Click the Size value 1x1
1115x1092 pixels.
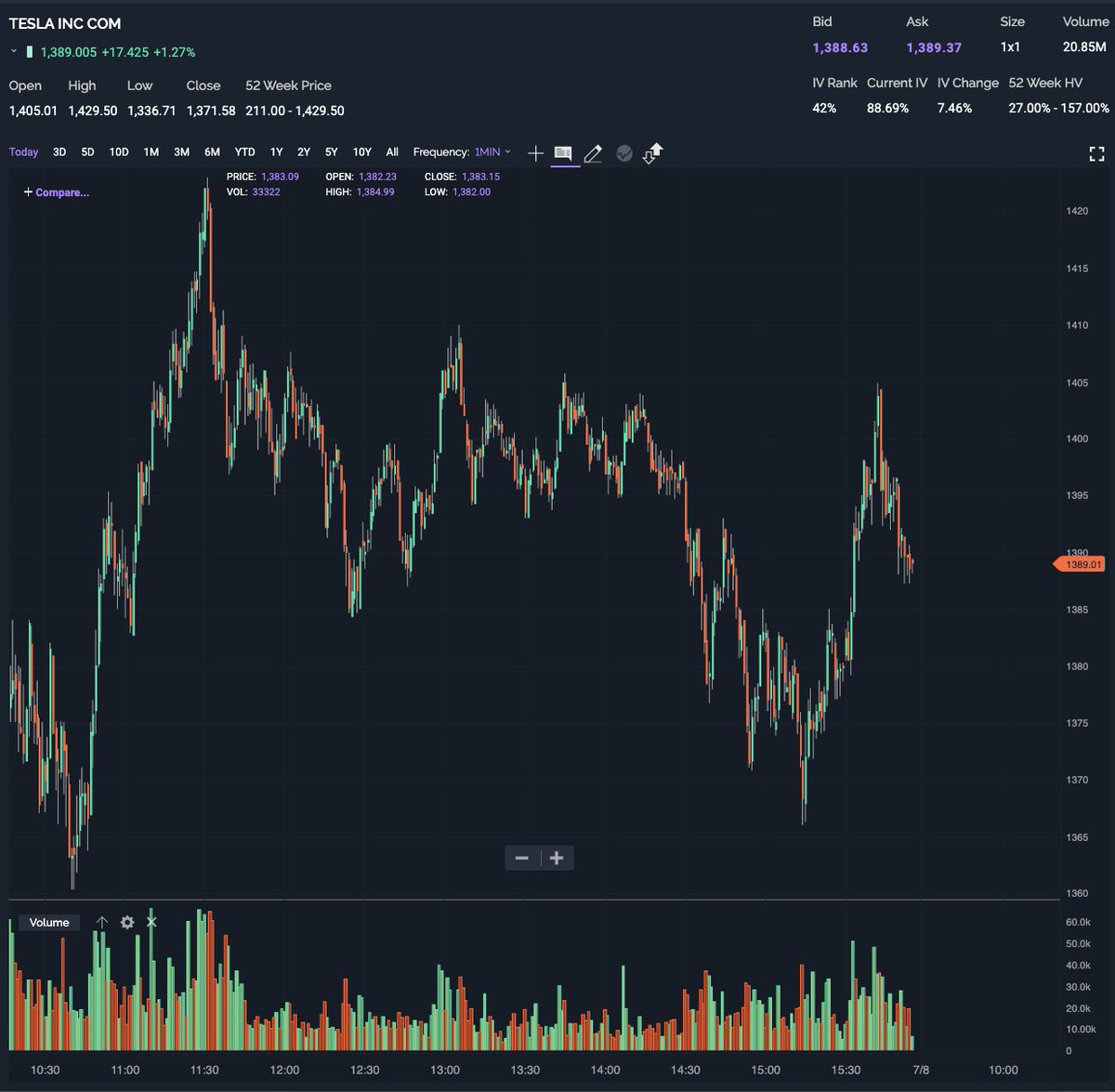(x=1010, y=46)
